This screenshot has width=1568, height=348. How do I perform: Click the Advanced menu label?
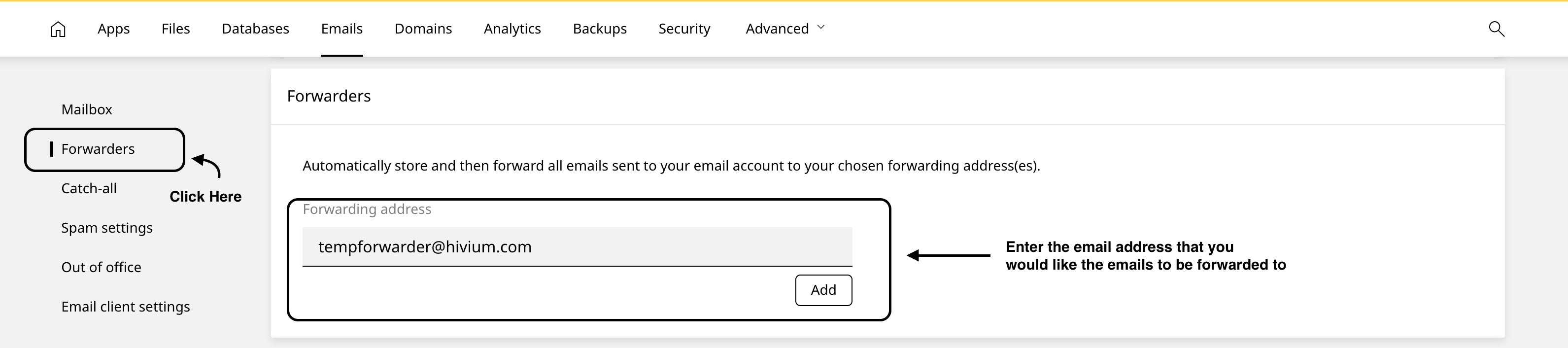(777, 29)
